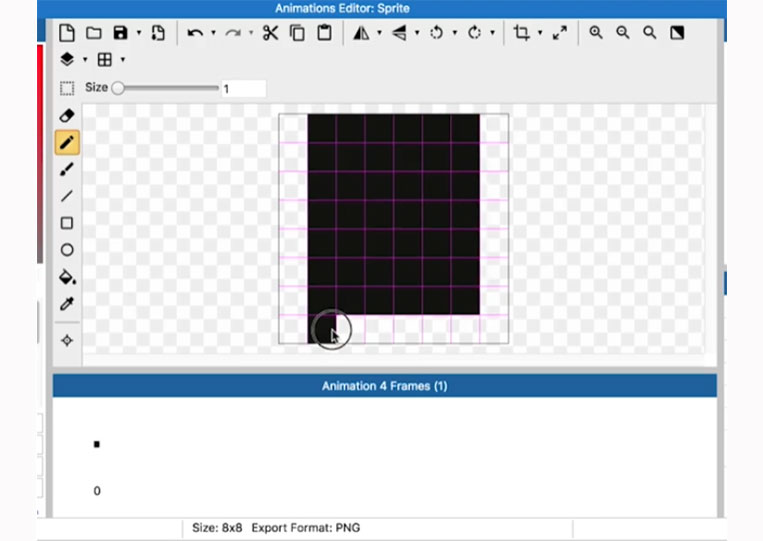Click the Size value input field
This screenshot has width=763, height=541.
pos(244,89)
